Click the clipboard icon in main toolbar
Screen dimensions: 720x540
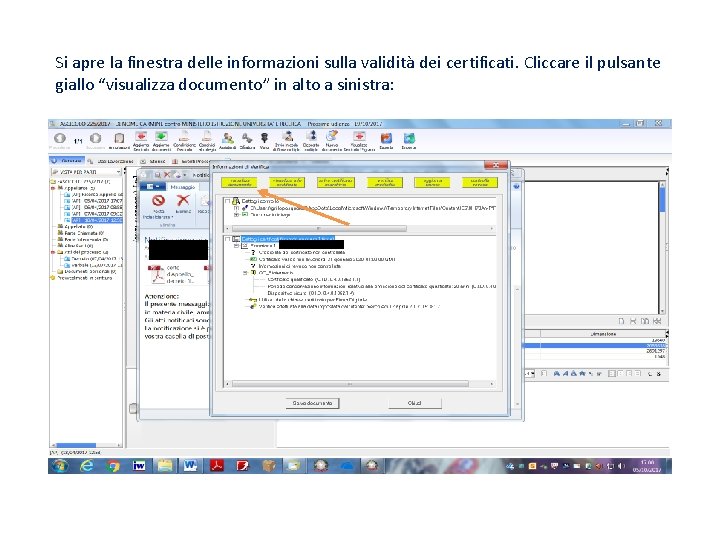(x=119, y=139)
